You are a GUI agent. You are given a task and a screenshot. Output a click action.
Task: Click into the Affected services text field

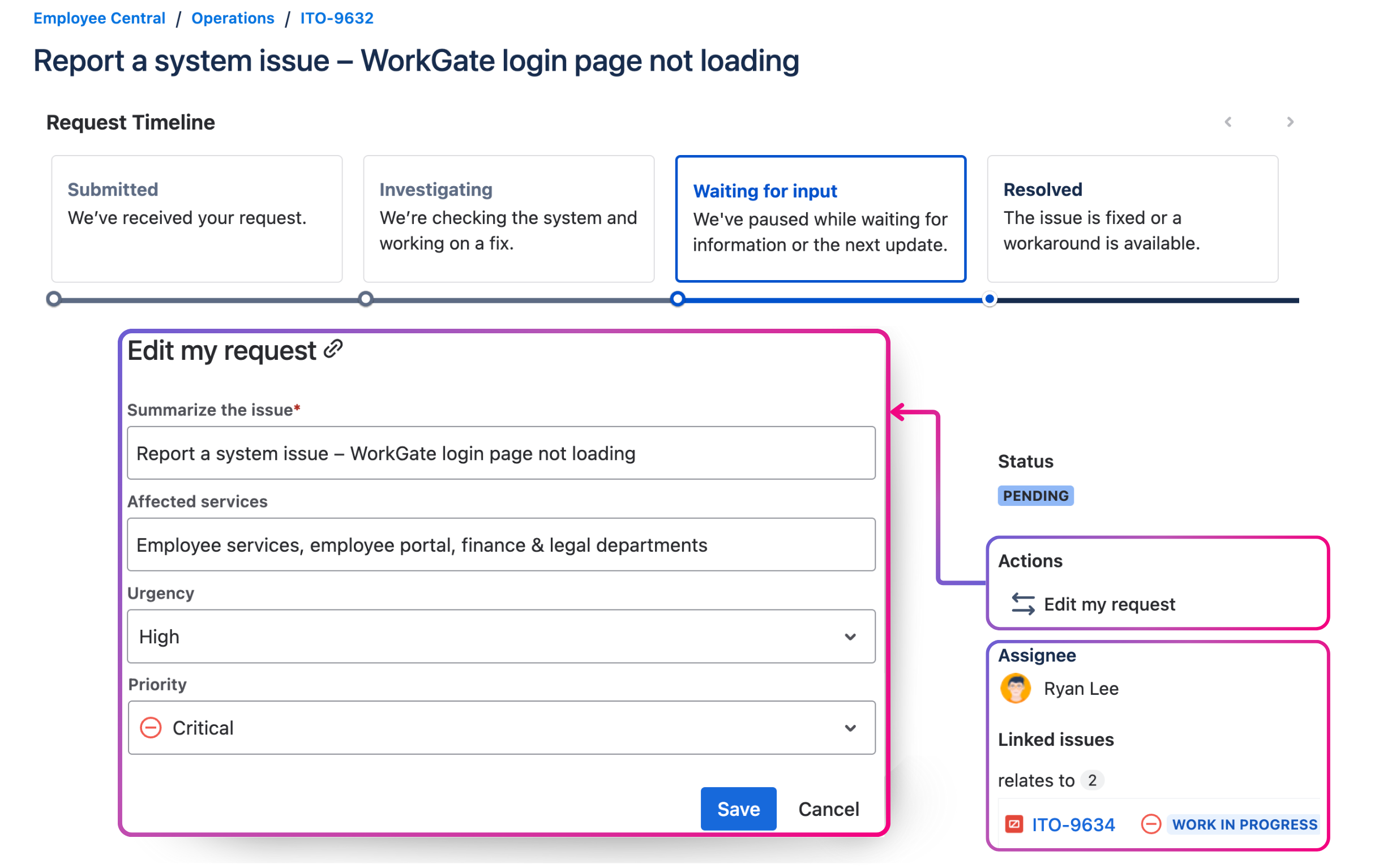(500, 544)
